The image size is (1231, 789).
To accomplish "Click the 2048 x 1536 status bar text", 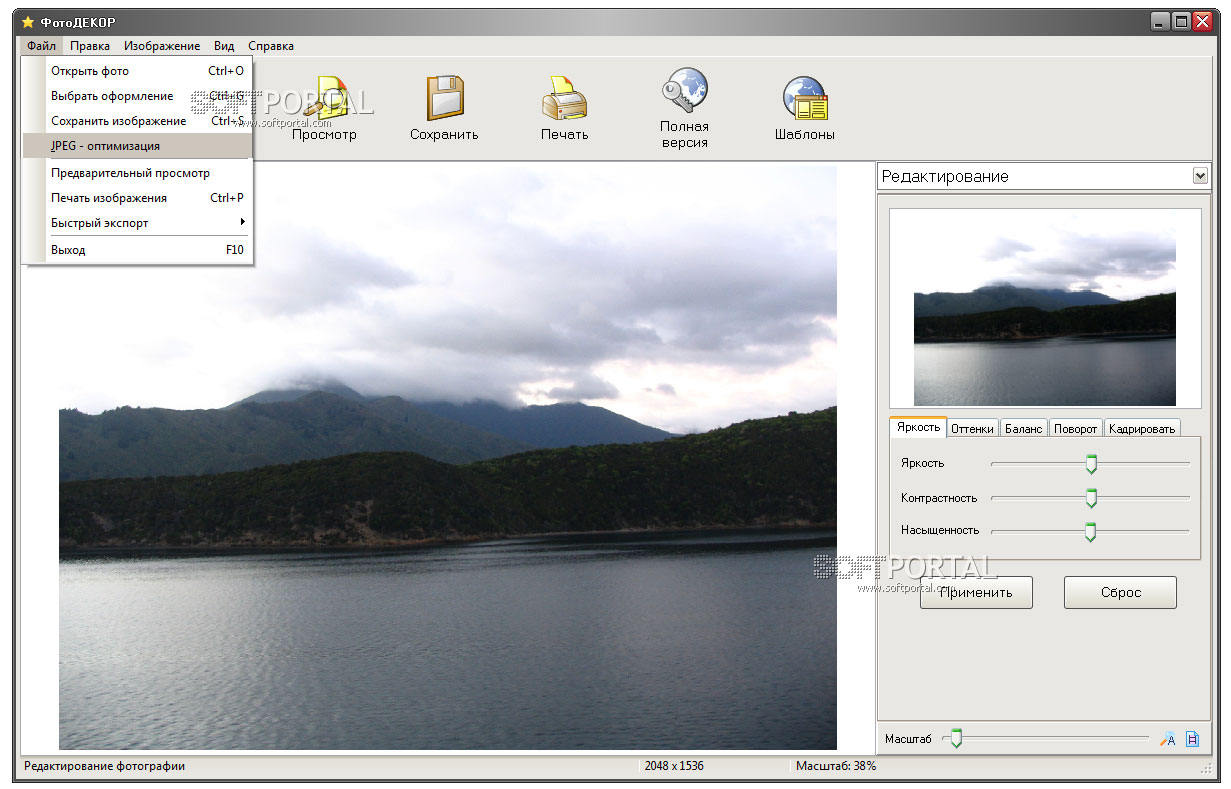I will click(x=674, y=766).
